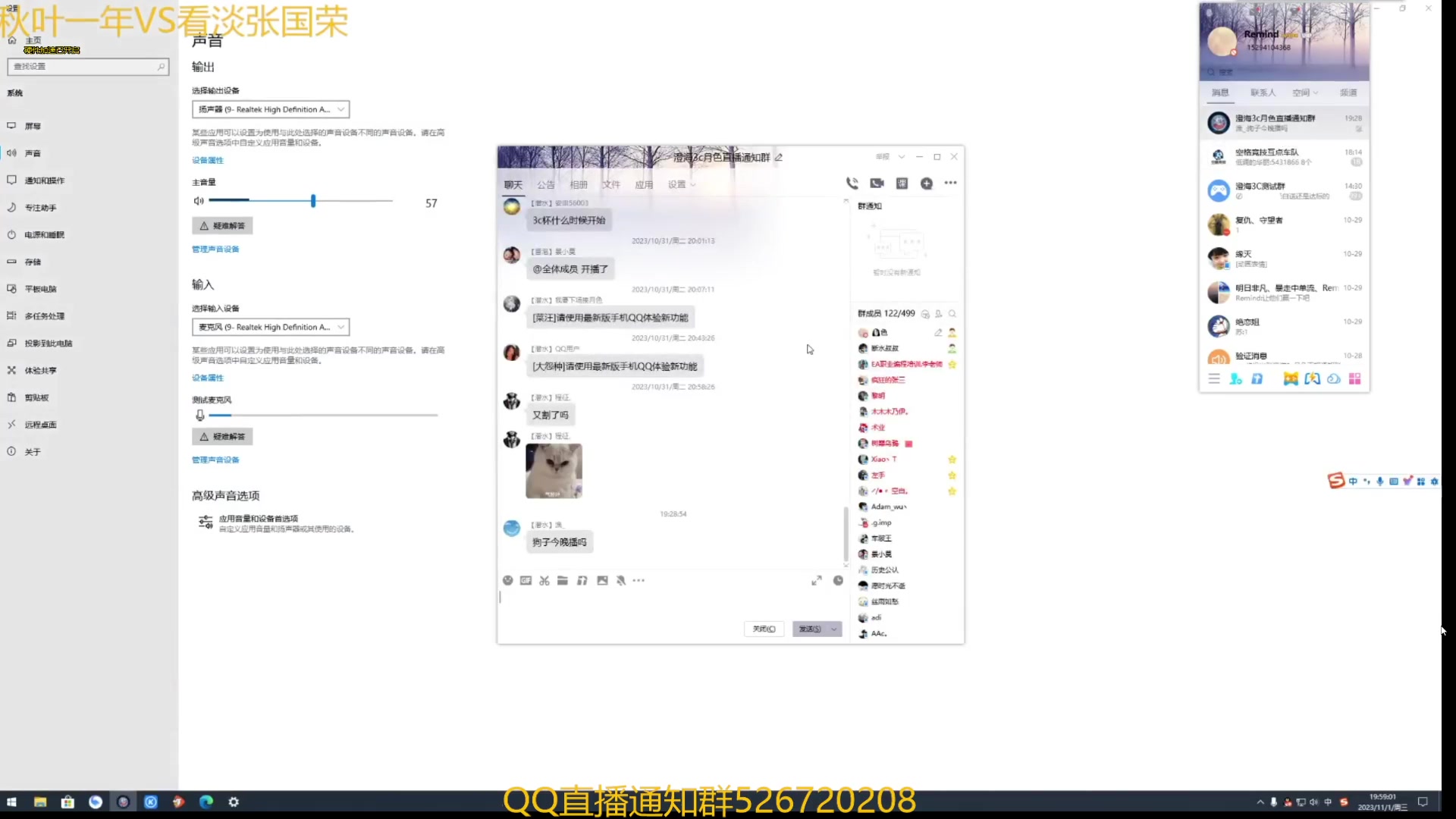Click the muted bell icon in chat toolbar
This screenshot has width=1456, height=819.
(x=621, y=580)
